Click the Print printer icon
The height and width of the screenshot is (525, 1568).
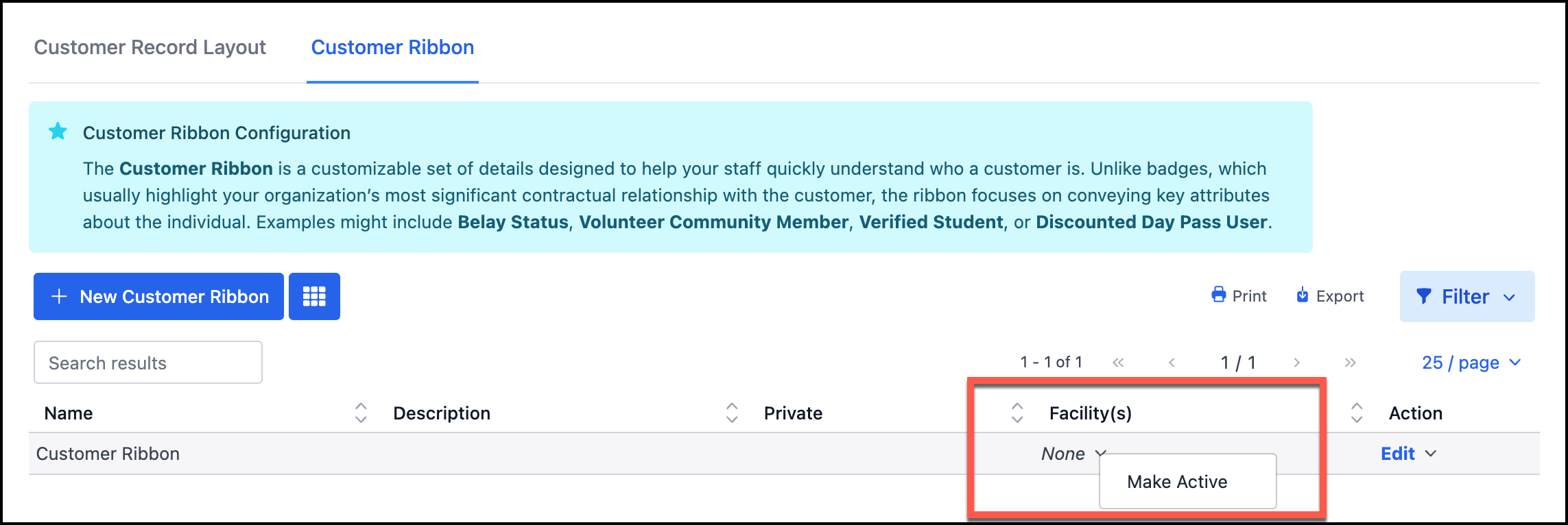click(x=1218, y=295)
